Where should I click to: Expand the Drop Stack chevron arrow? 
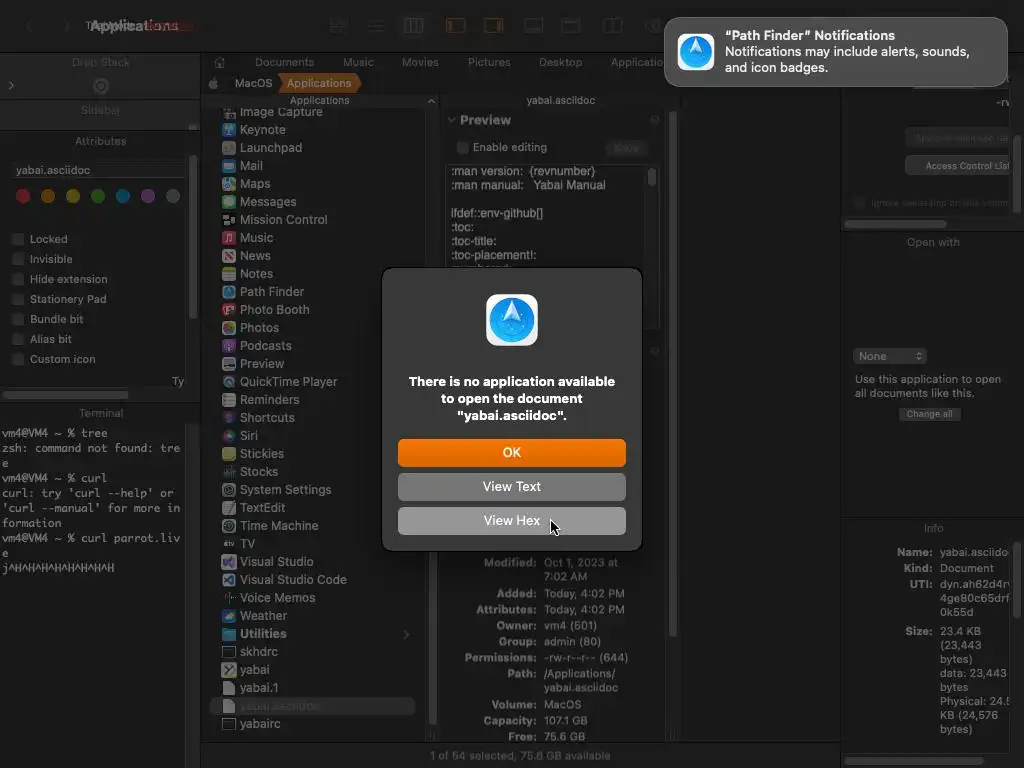coord(11,86)
